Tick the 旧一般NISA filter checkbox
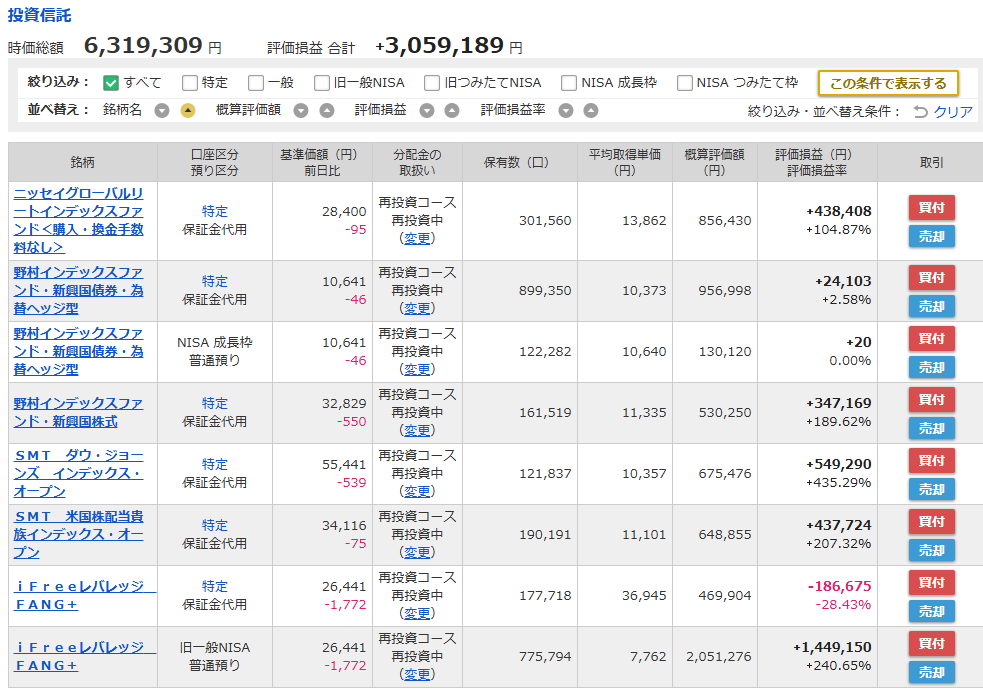 click(x=322, y=83)
